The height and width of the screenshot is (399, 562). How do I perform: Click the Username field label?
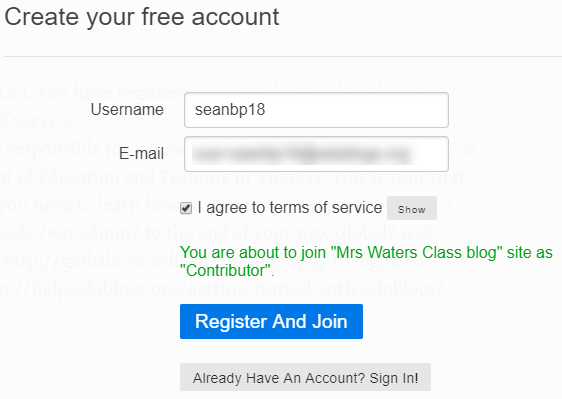(127, 109)
